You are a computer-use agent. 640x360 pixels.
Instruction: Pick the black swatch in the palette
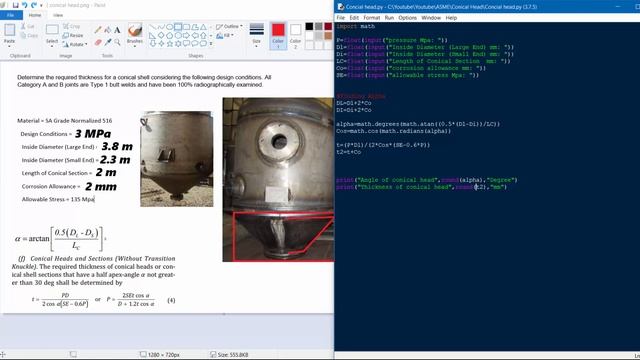coord(309,27)
